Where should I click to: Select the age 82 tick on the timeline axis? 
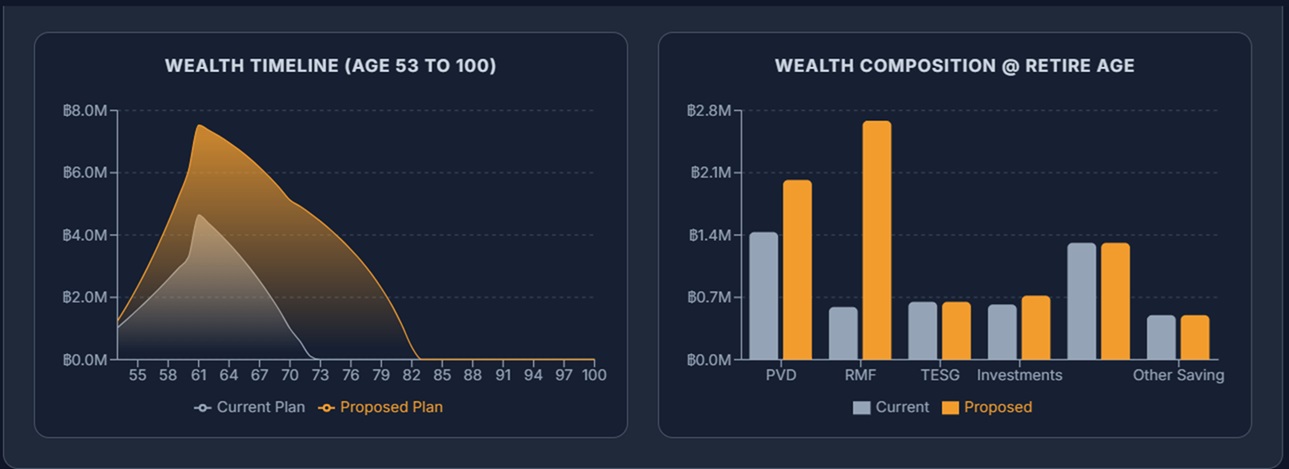[x=411, y=375]
